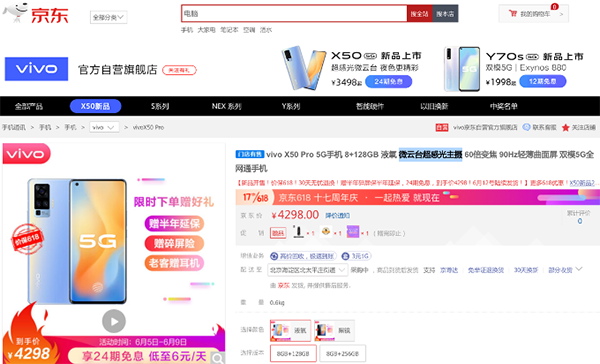Open the 中奖名单 store tab
600x364 pixels.
(x=504, y=106)
